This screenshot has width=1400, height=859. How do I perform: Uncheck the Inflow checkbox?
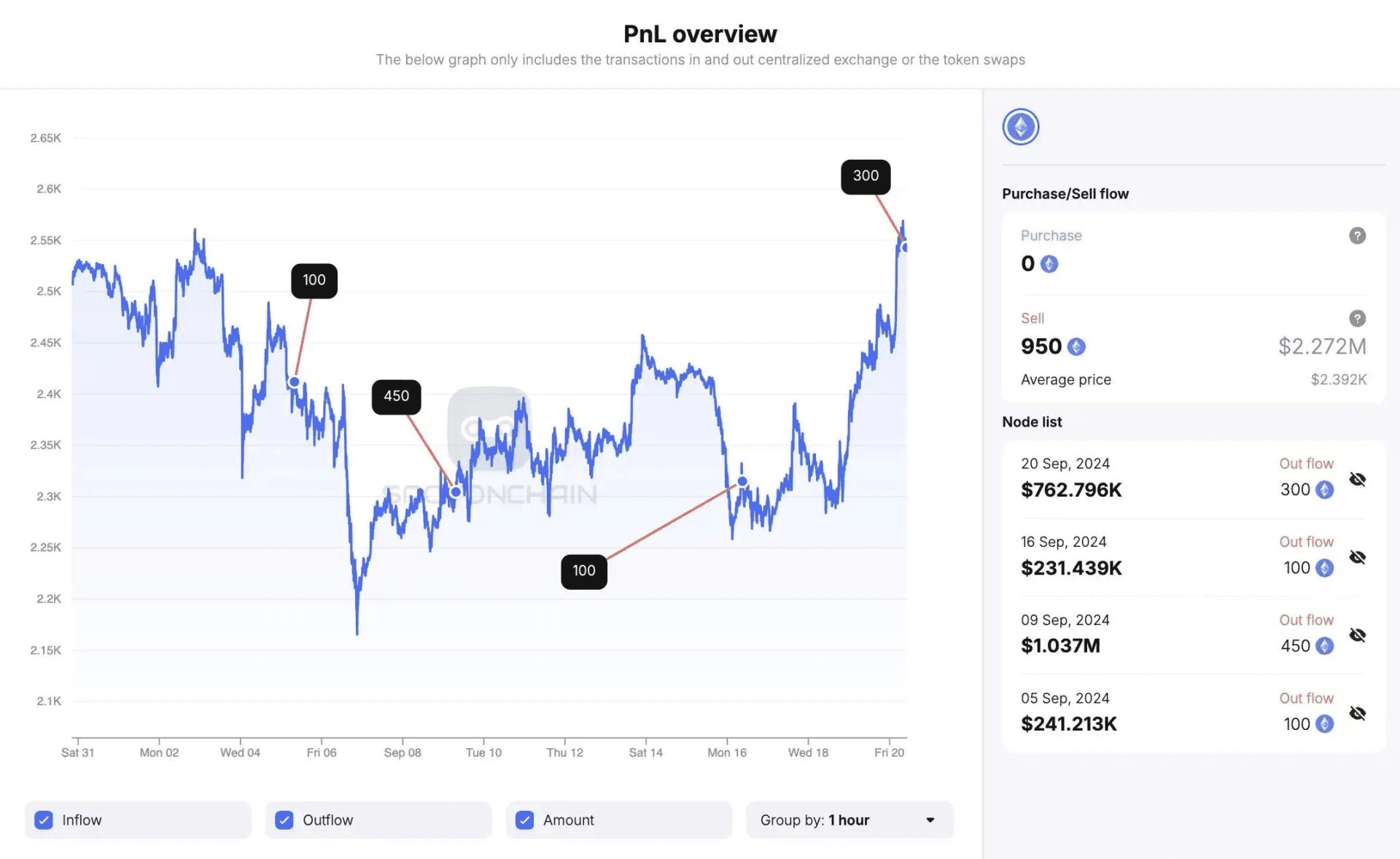tap(44, 820)
